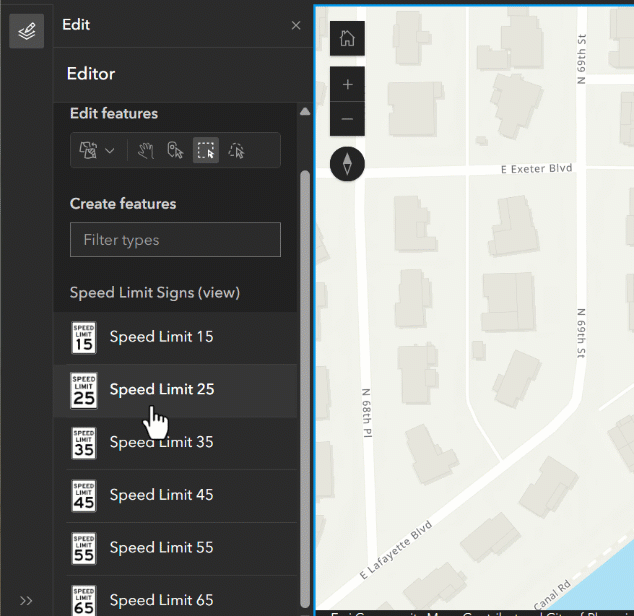This screenshot has width=634, height=616.
Task: Click the N 68th Pl street label
Action: (x=367, y=413)
